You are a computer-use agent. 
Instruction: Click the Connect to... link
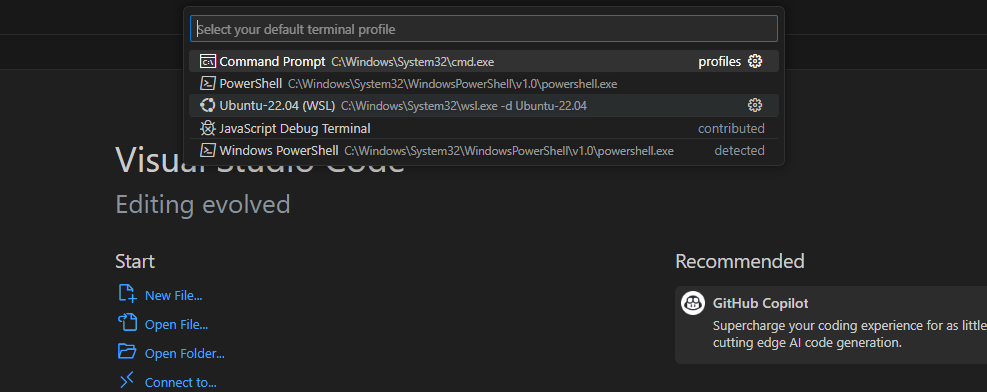coord(181,383)
